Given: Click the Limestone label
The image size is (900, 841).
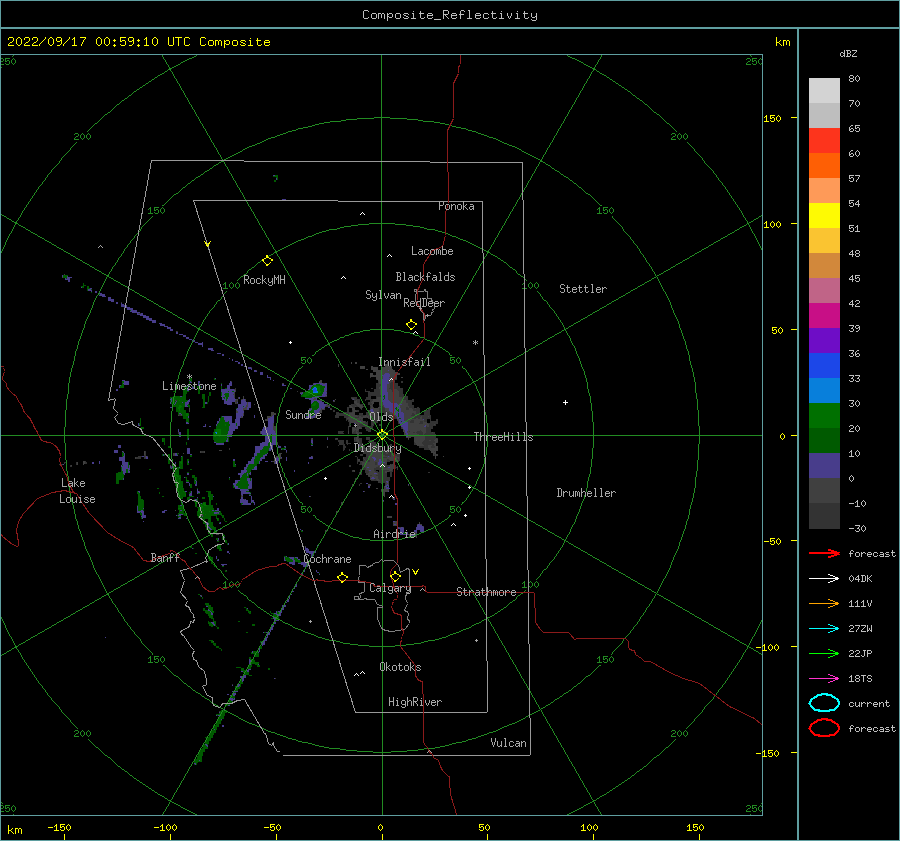Looking at the screenshot, I should 189,386.
